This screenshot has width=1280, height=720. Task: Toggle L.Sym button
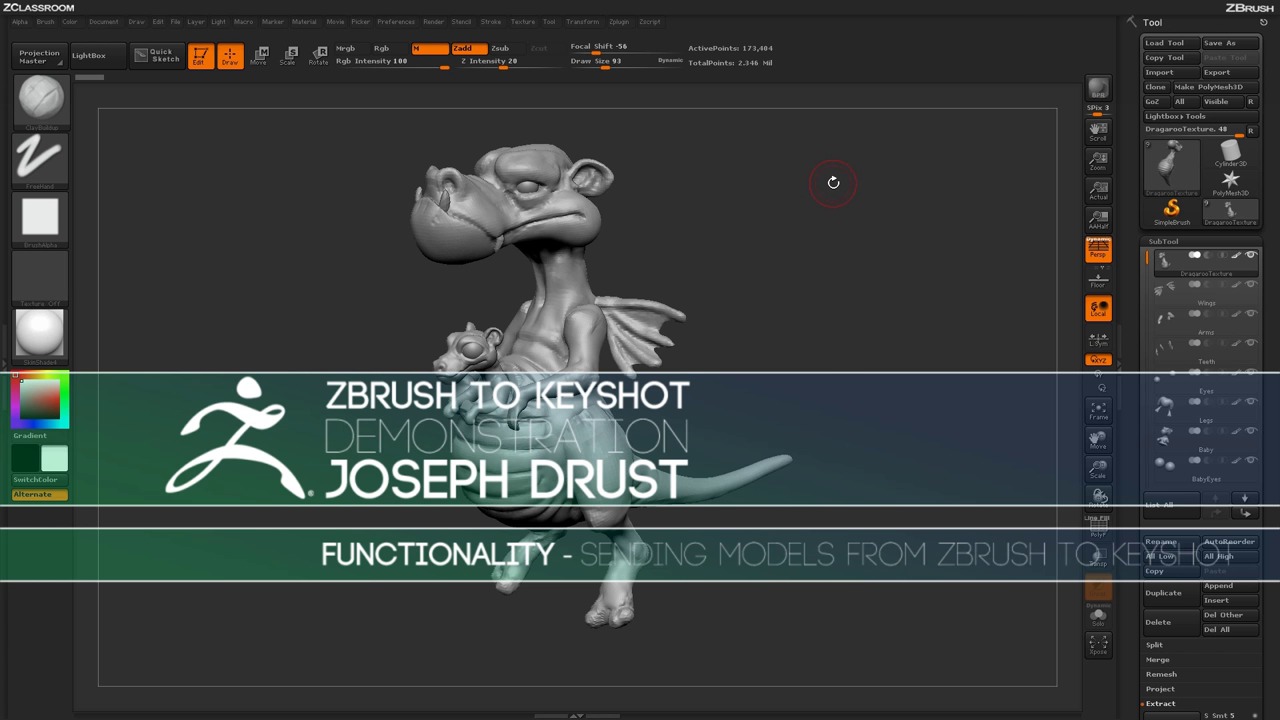point(1098,339)
